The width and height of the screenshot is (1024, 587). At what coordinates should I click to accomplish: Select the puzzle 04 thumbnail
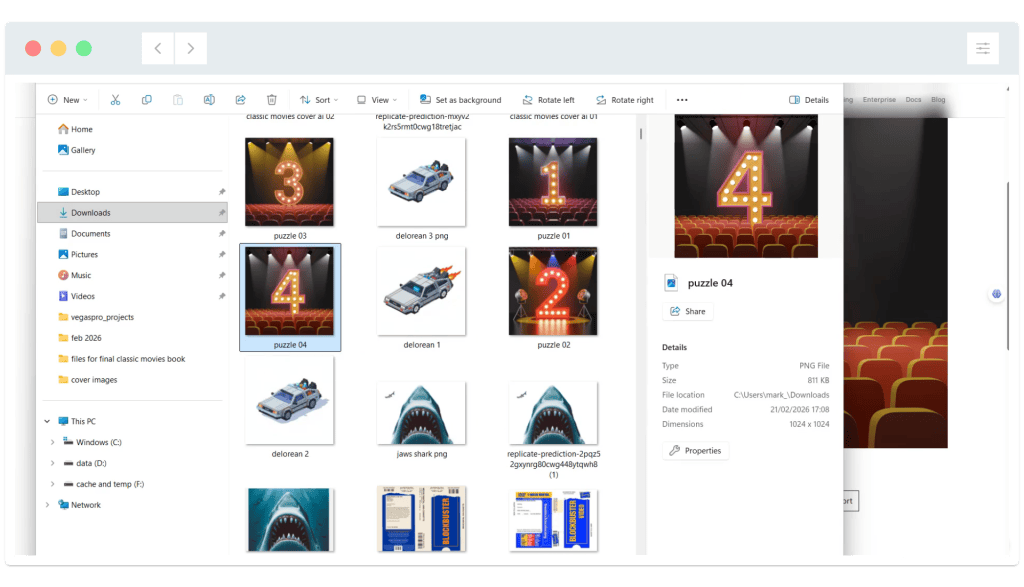point(289,291)
